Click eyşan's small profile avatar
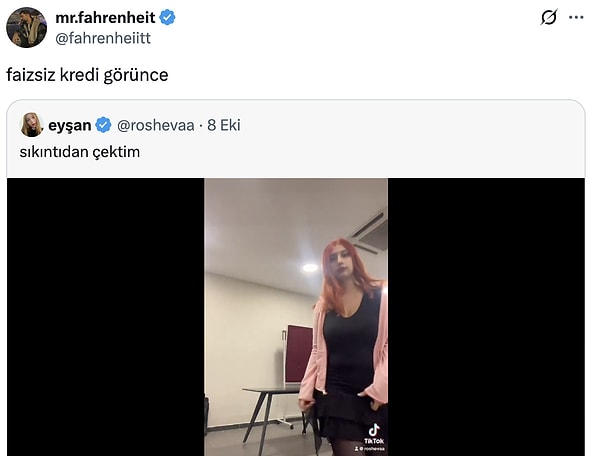Viewport: 600px width, 456px height. [31, 125]
